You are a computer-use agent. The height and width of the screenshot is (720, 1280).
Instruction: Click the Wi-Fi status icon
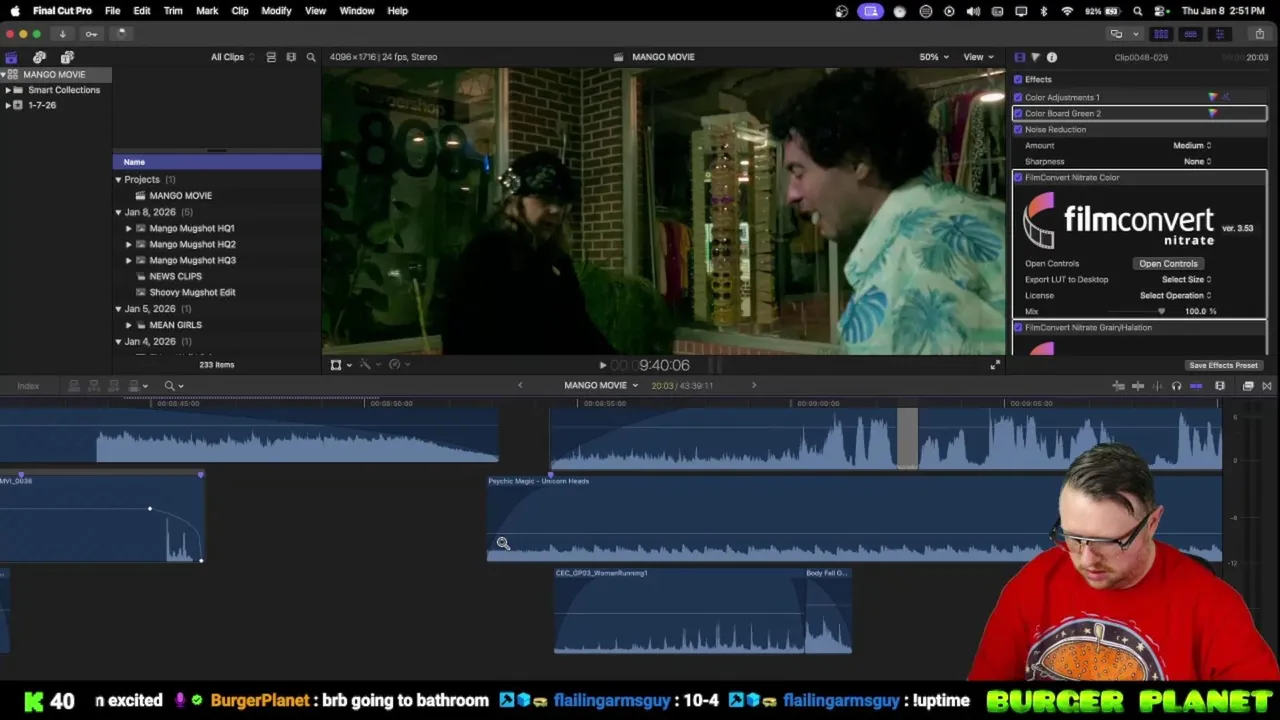click(x=1067, y=11)
